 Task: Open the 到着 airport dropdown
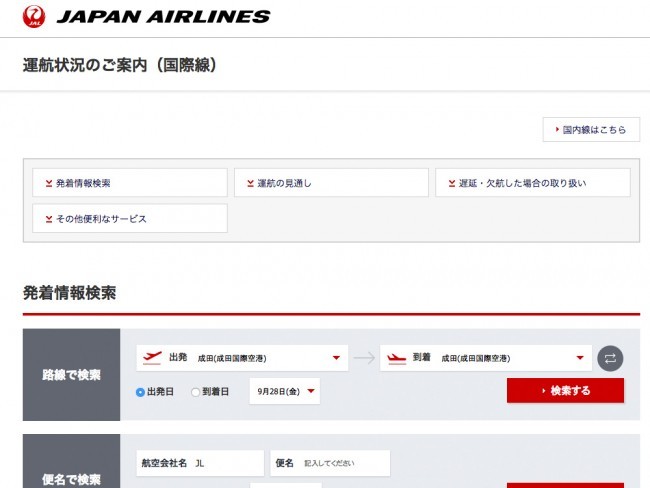486,358
